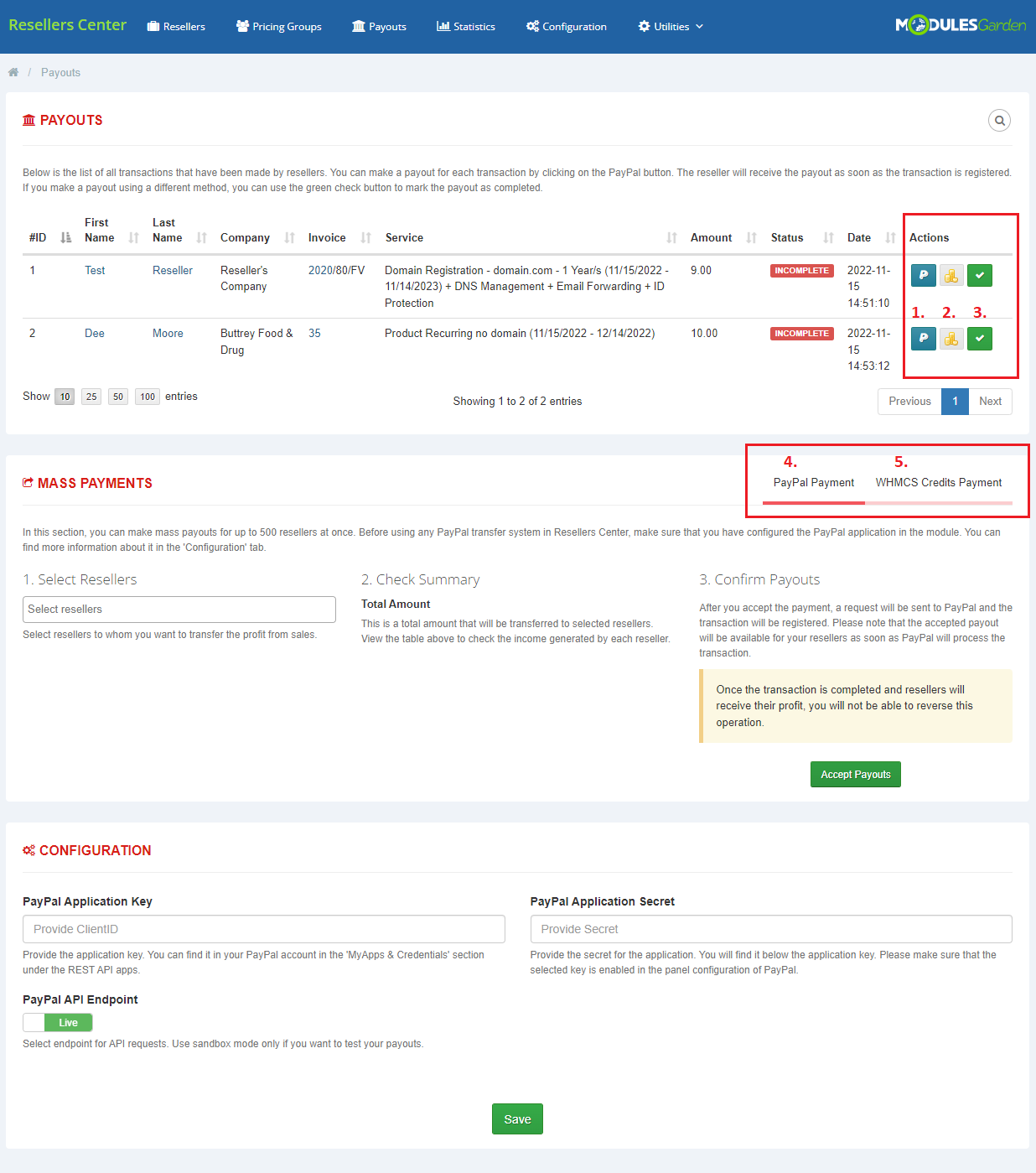Open the Configuration menu item
1036x1173 pixels.
tap(567, 27)
